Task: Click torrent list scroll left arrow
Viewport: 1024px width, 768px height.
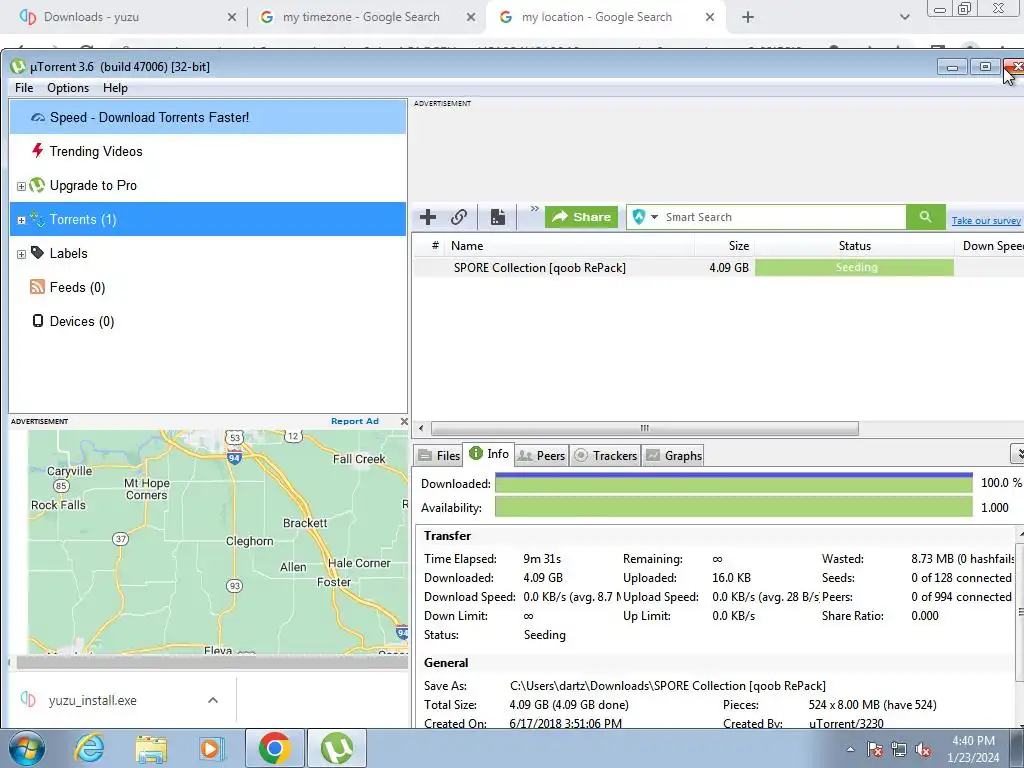Action: [x=421, y=428]
